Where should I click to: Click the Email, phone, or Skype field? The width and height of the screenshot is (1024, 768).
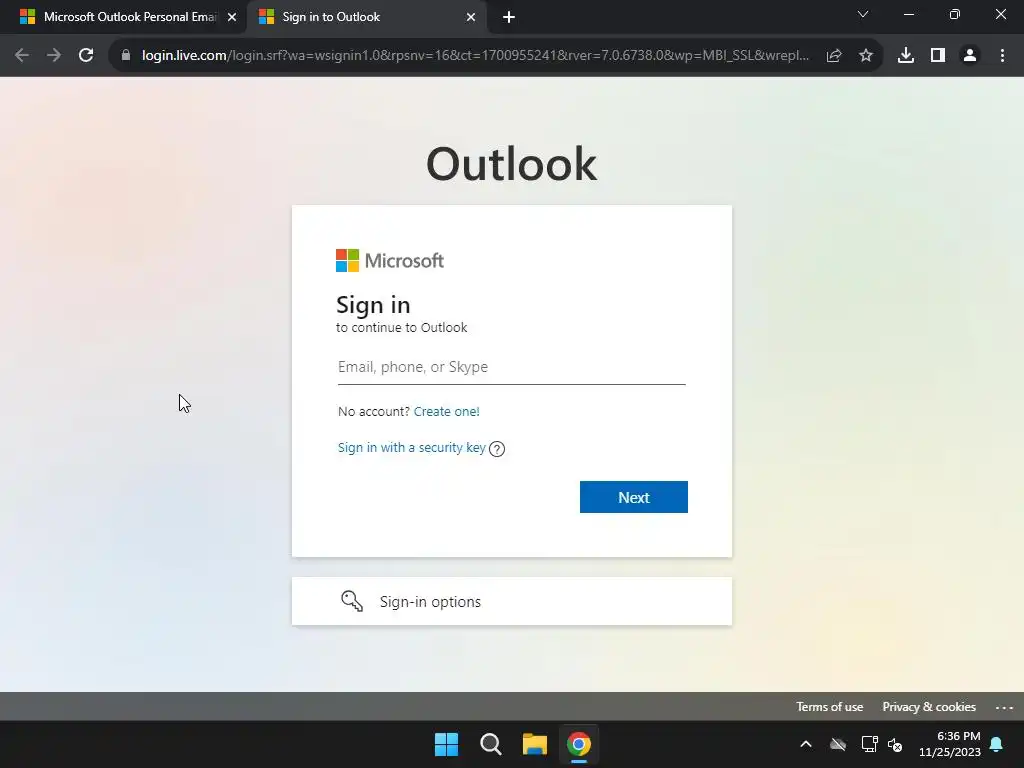point(511,367)
